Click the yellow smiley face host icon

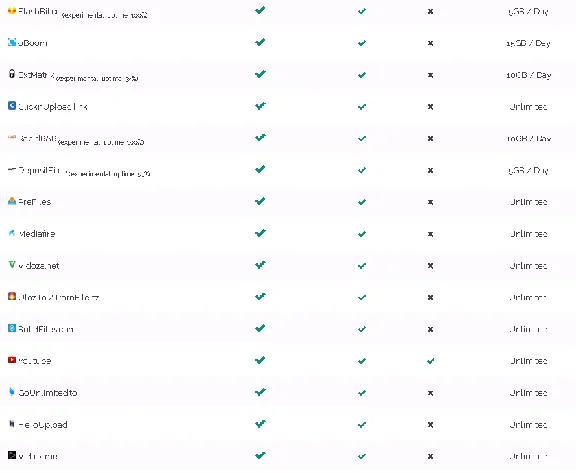pos(12,10)
